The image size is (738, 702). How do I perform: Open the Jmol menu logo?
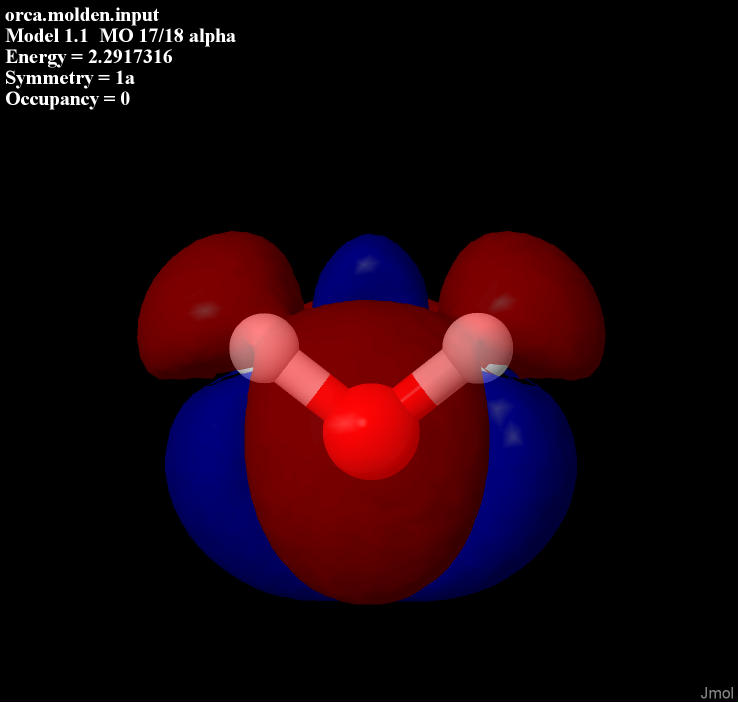point(716,693)
